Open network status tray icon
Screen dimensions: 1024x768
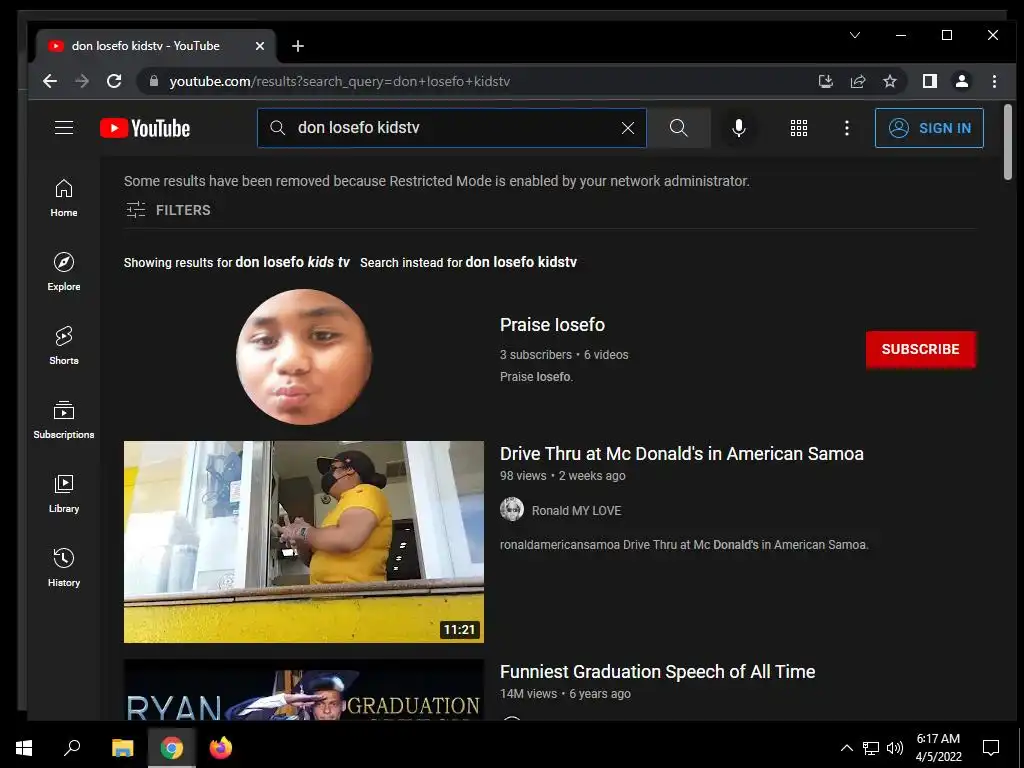click(x=871, y=748)
